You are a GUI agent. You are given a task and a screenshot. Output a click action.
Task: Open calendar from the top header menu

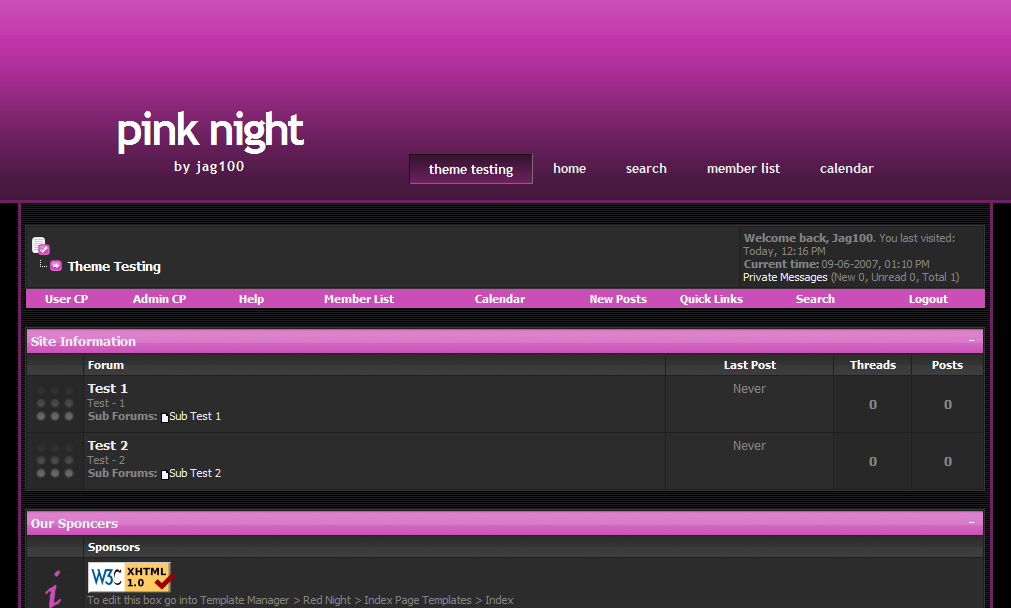pyautogui.click(x=847, y=169)
